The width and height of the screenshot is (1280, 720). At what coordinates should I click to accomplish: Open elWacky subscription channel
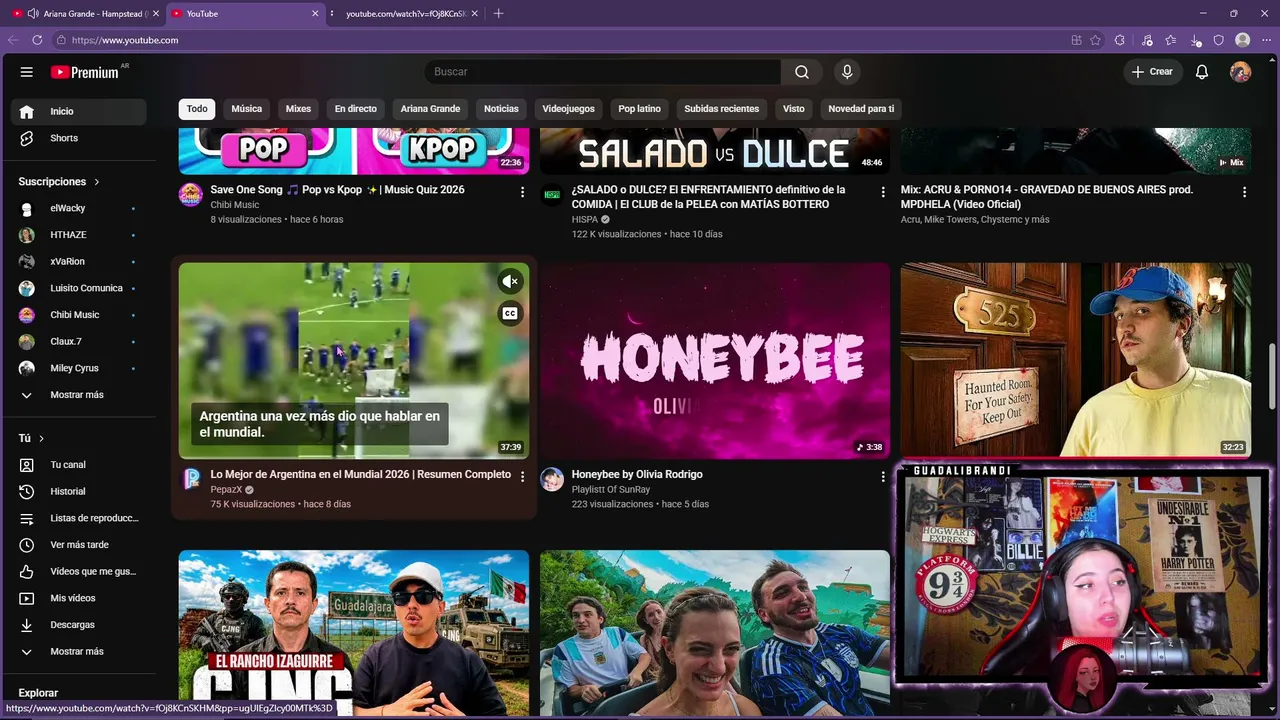(x=78, y=208)
